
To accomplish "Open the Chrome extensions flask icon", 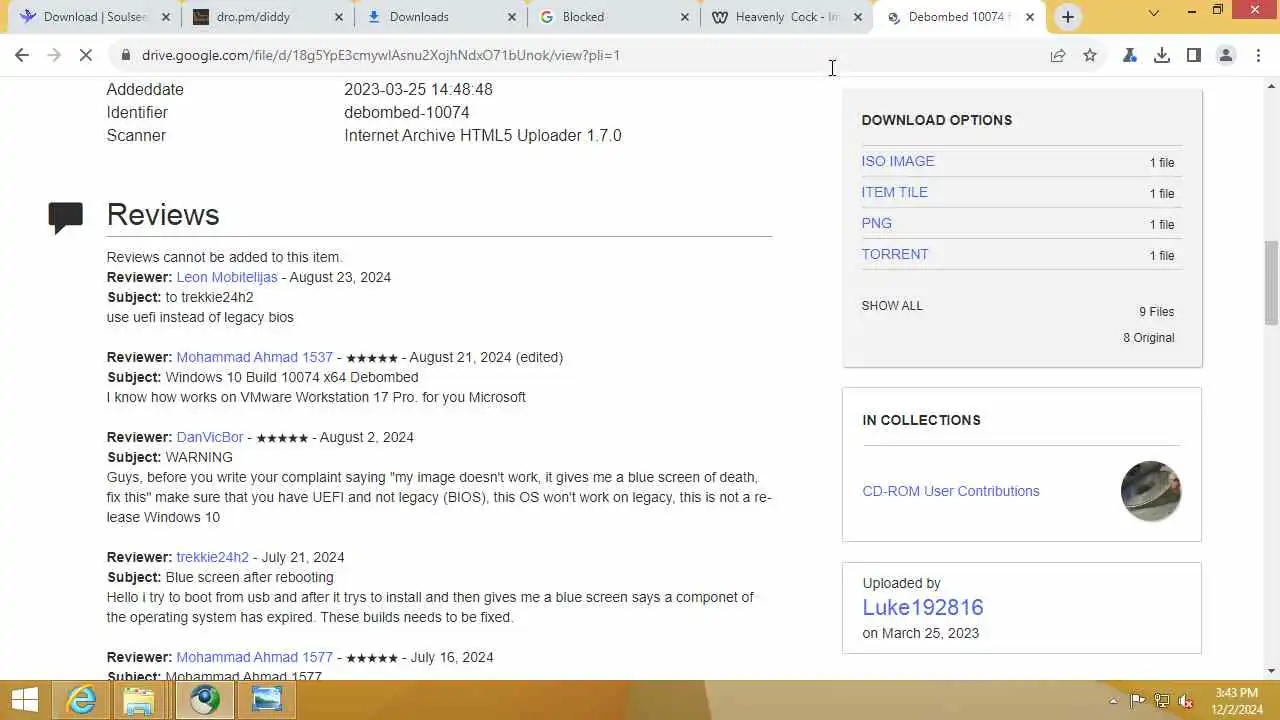I will [1130, 55].
